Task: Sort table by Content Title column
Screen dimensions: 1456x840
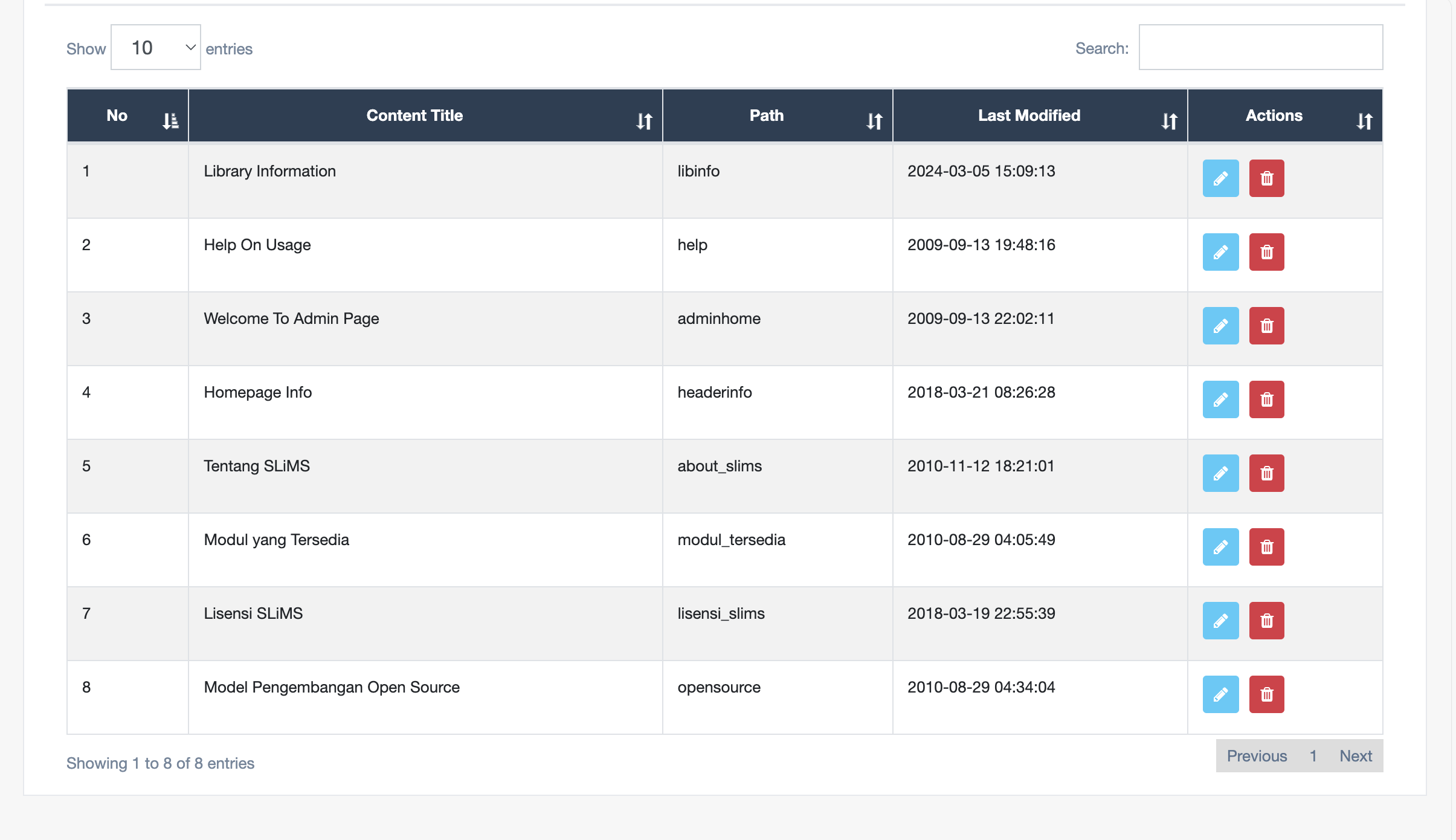Action: tap(425, 116)
